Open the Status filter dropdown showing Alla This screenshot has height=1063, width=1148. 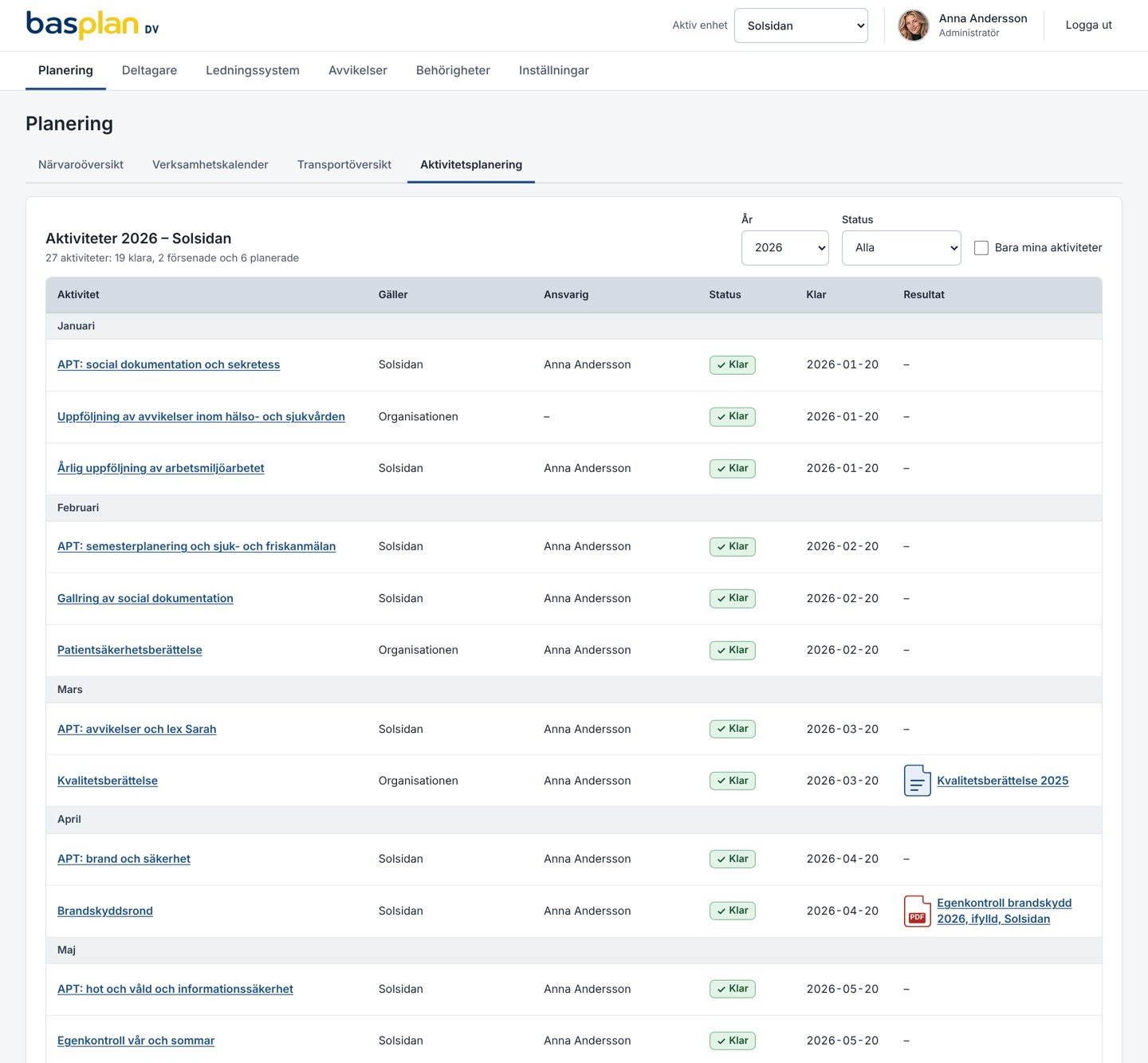coord(902,248)
